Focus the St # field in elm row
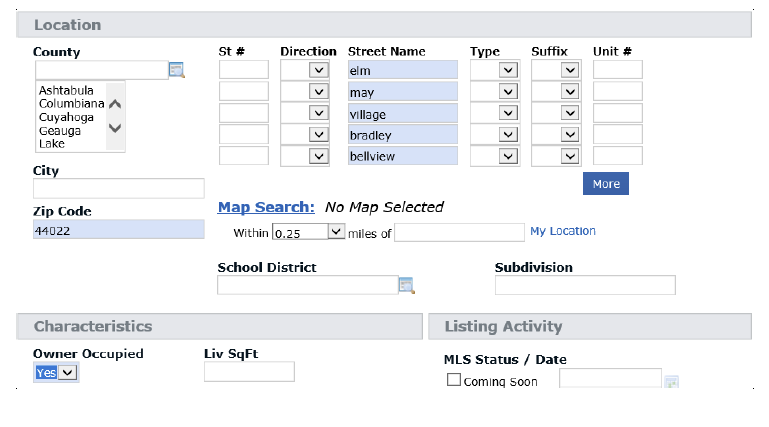Viewport: 769px width, 427px height. tap(244, 70)
